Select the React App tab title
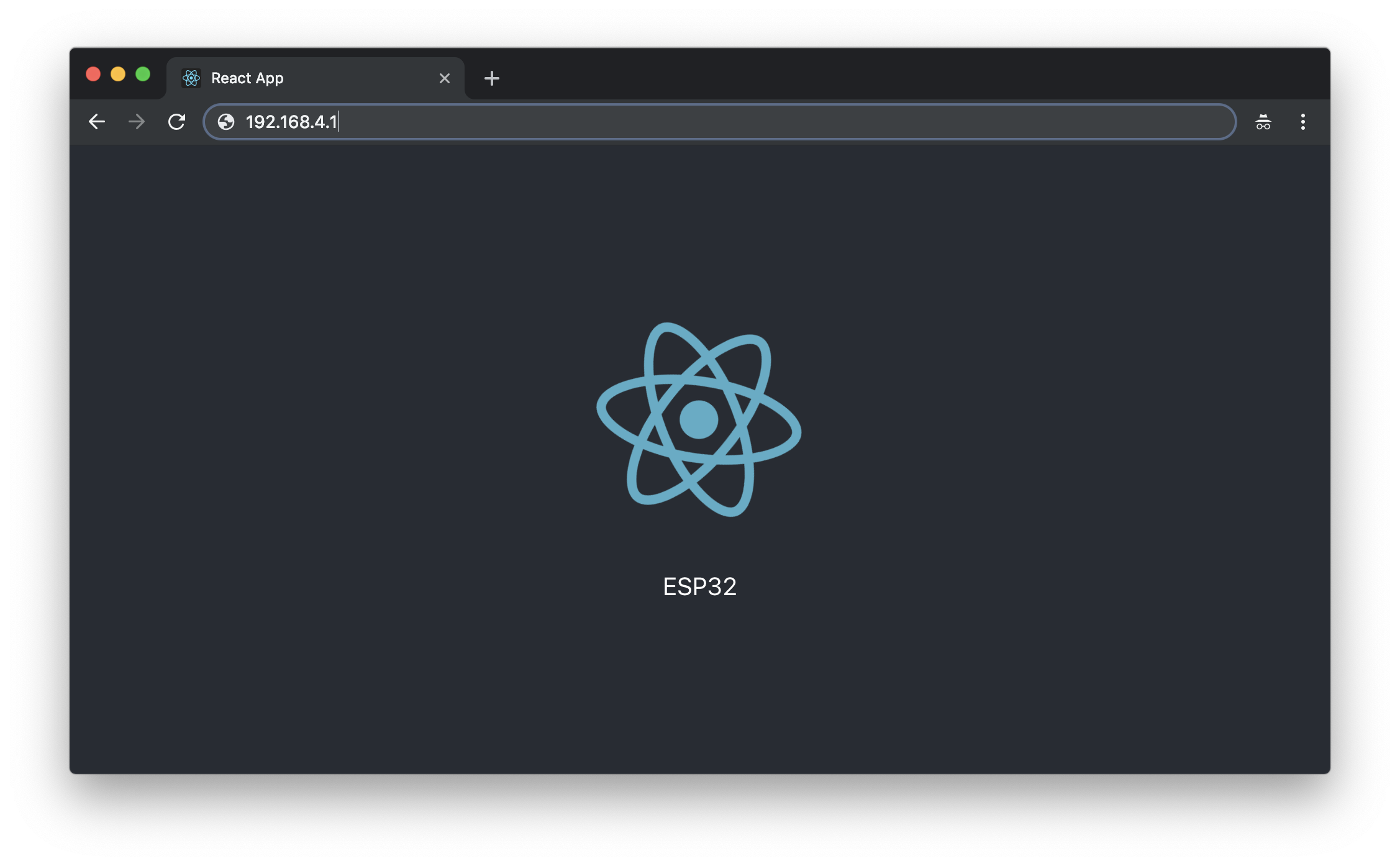 247,78
